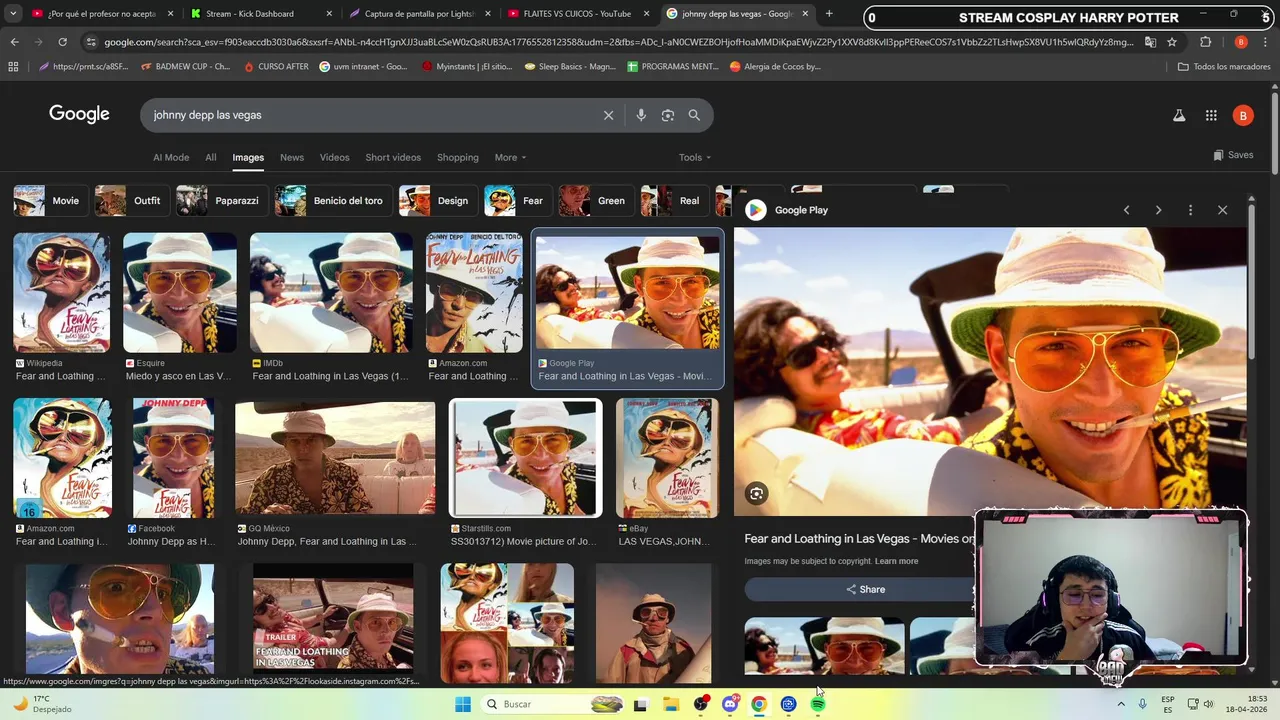The height and width of the screenshot is (720, 1280).
Task: Select the Real filter chip
Action: 674,201
